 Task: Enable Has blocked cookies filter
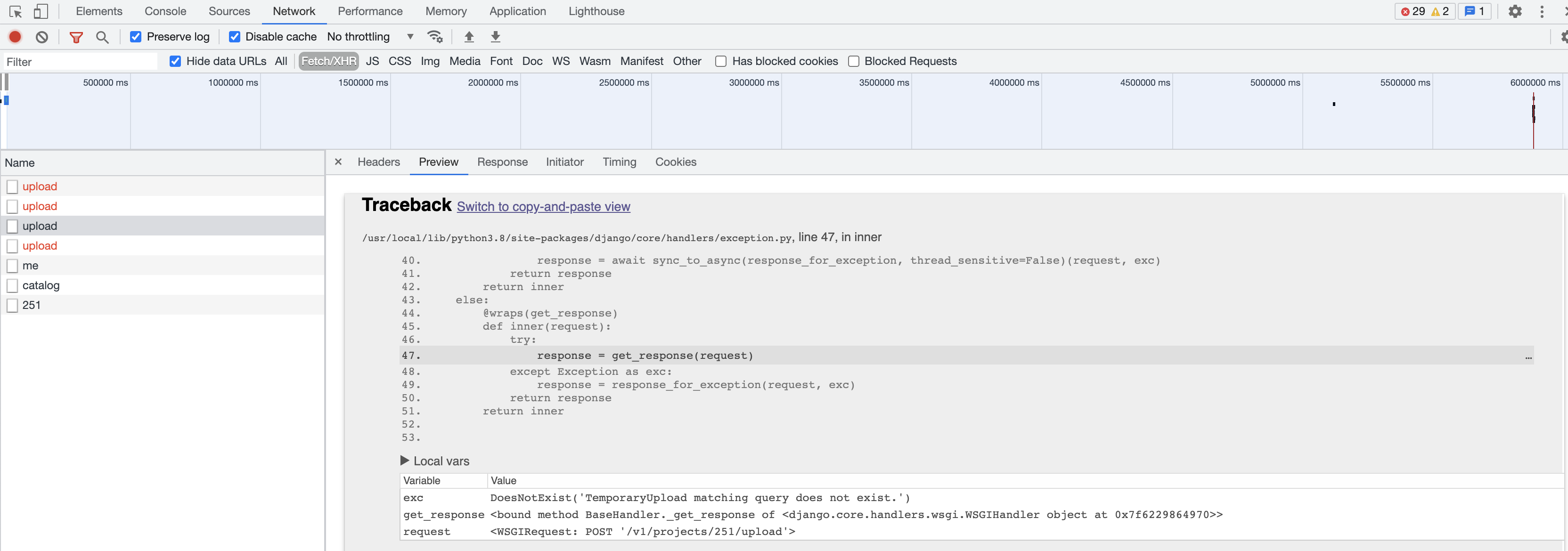click(x=721, y=61)
